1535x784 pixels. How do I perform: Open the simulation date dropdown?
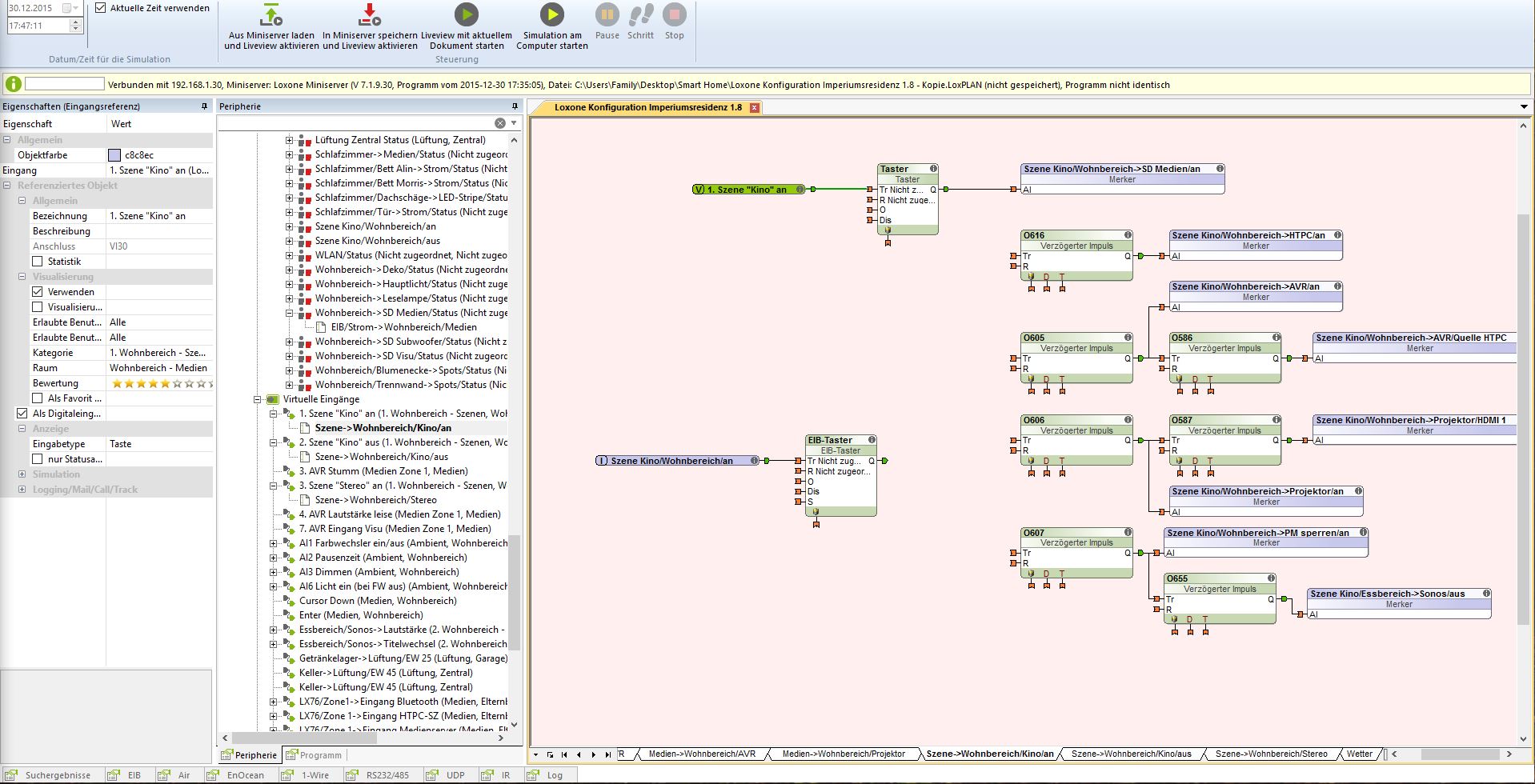(75, 8)
